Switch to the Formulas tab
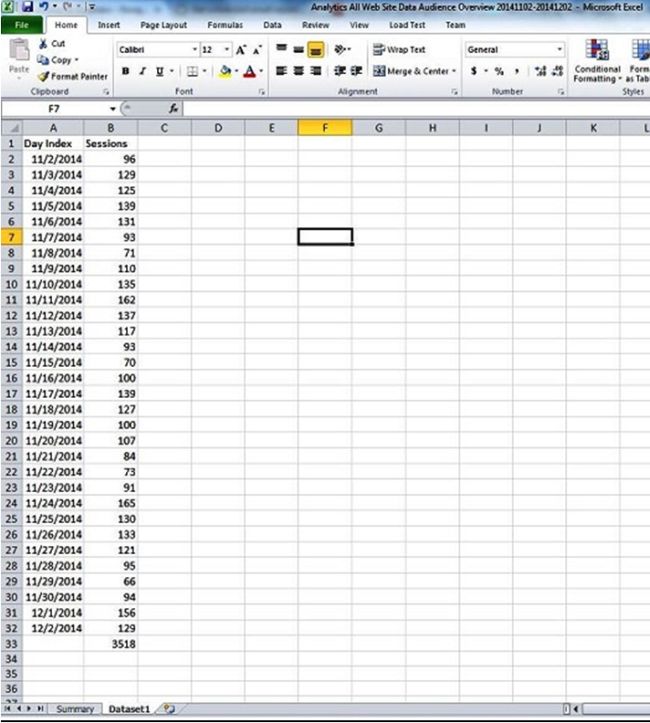The height and width of the screenshot is (723, 650). pyautogui.click(x=225, y=25)
